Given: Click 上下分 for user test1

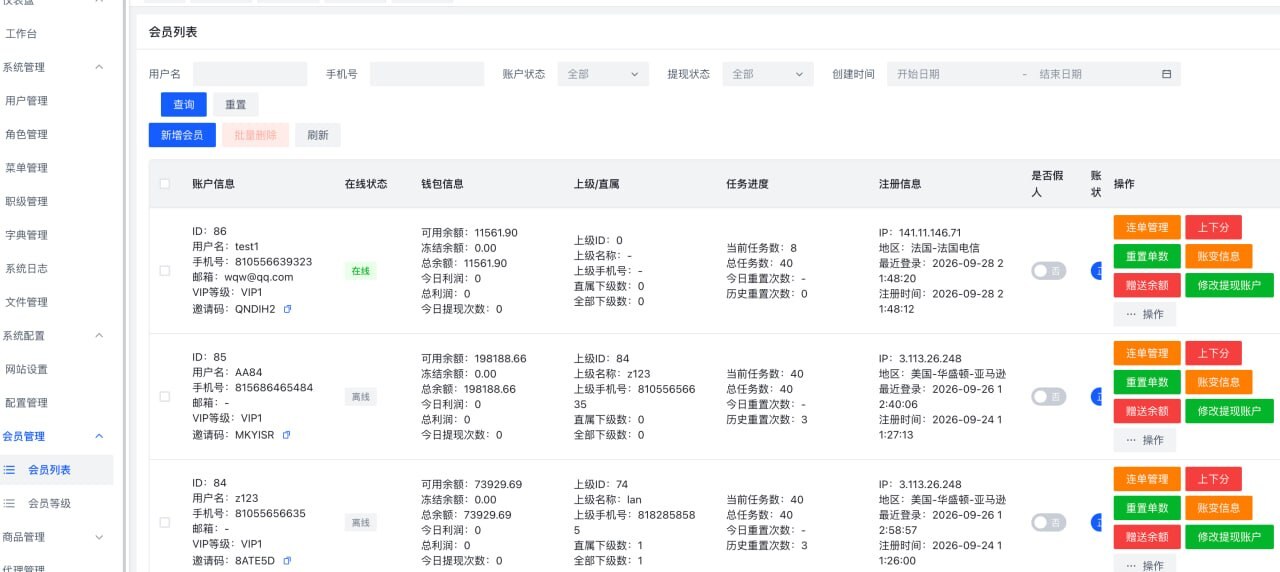Looking at the screenshot, I should (1214, 227).
